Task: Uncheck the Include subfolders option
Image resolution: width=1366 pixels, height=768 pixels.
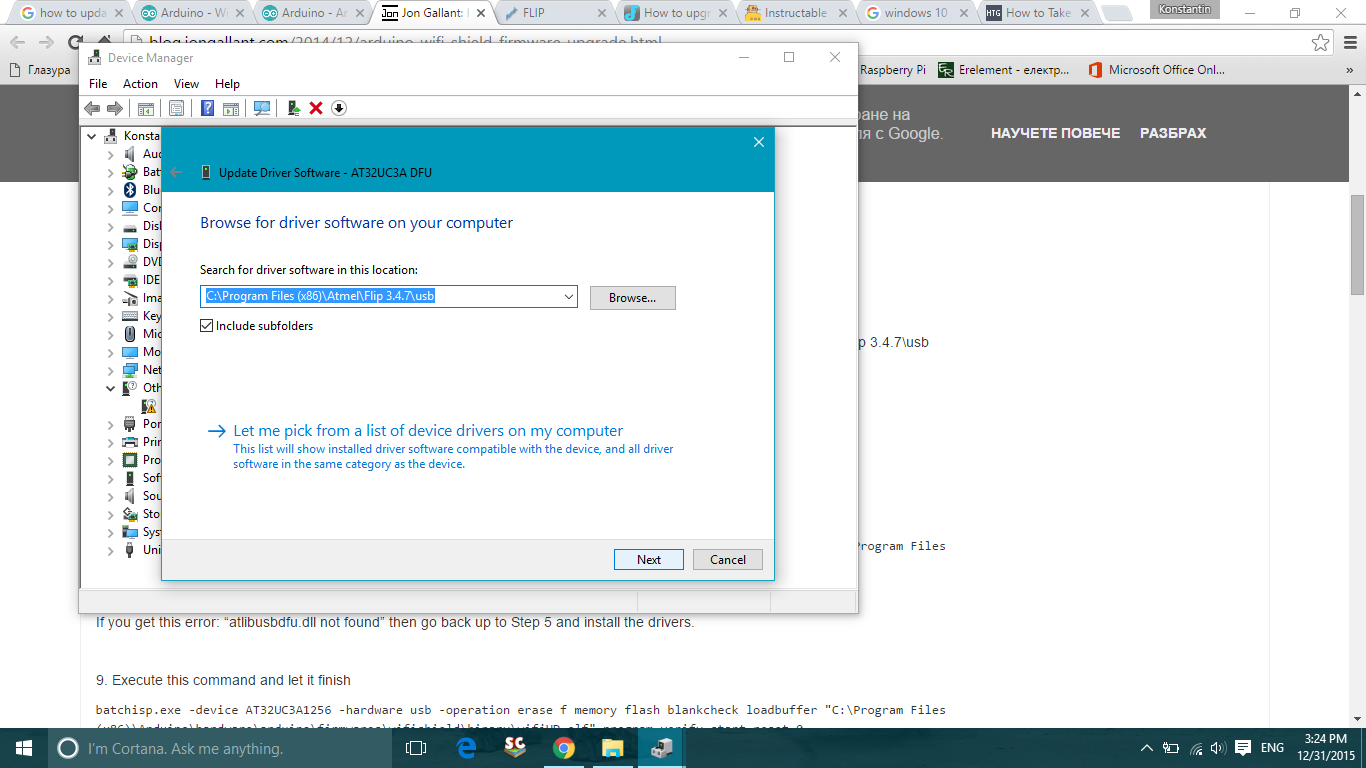Action: click(x=206, y=325)
